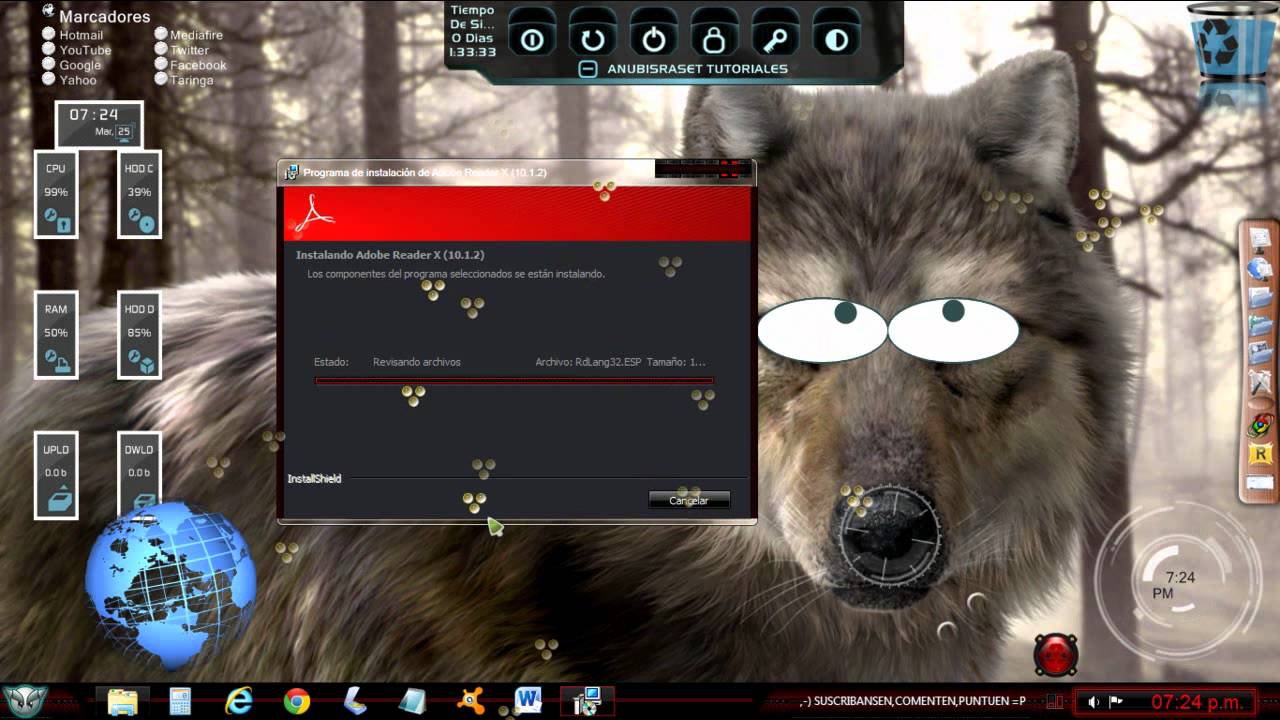
Task: Open the YouTube bookmark
Action: pyautogui.click(x=77, y=50)
